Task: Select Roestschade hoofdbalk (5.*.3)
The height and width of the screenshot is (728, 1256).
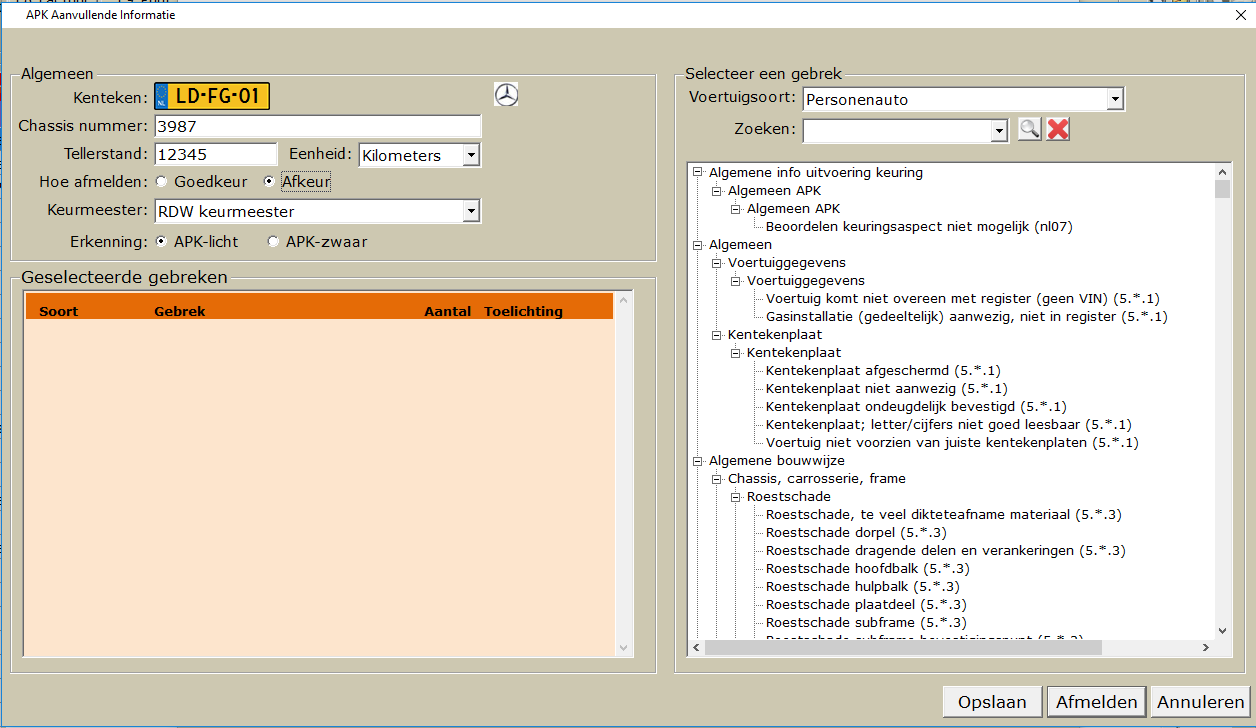Action: 867,568
